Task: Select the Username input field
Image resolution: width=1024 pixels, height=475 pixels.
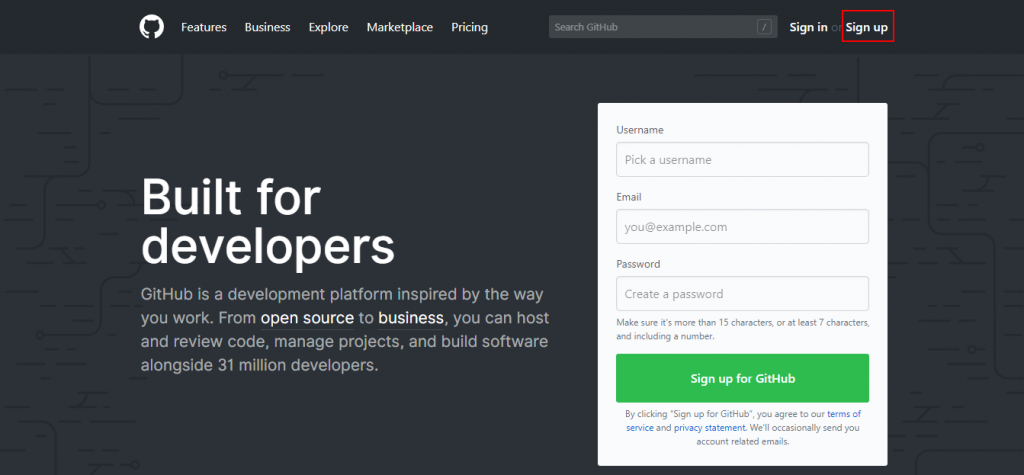Action: (742, 159)
